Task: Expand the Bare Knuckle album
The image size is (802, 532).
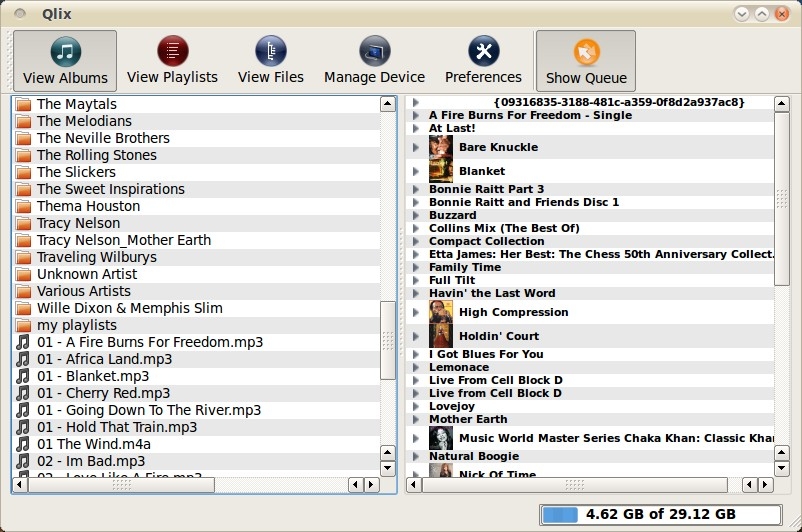Action: (x=416, y=147)
